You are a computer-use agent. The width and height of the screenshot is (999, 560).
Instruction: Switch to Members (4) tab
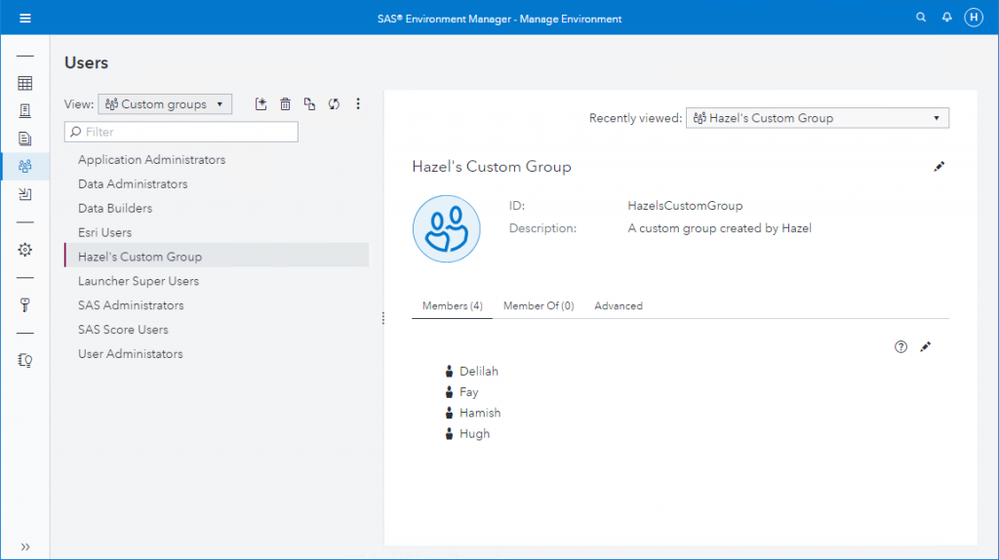pos(452,306)
